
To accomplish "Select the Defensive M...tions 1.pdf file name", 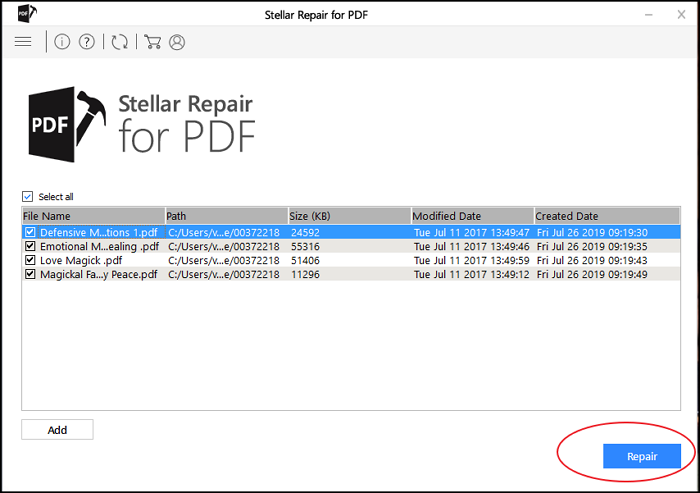I will coord(99,232).
